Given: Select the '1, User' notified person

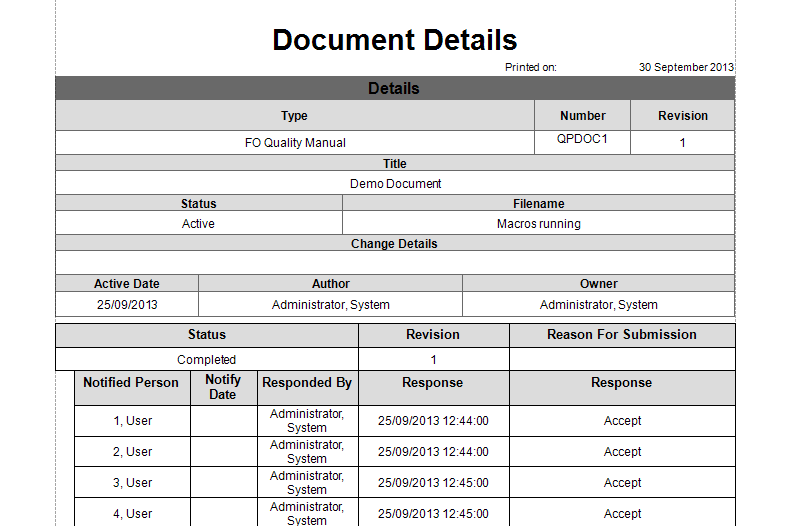Looking at the screenshot, I should pos(133,421).
